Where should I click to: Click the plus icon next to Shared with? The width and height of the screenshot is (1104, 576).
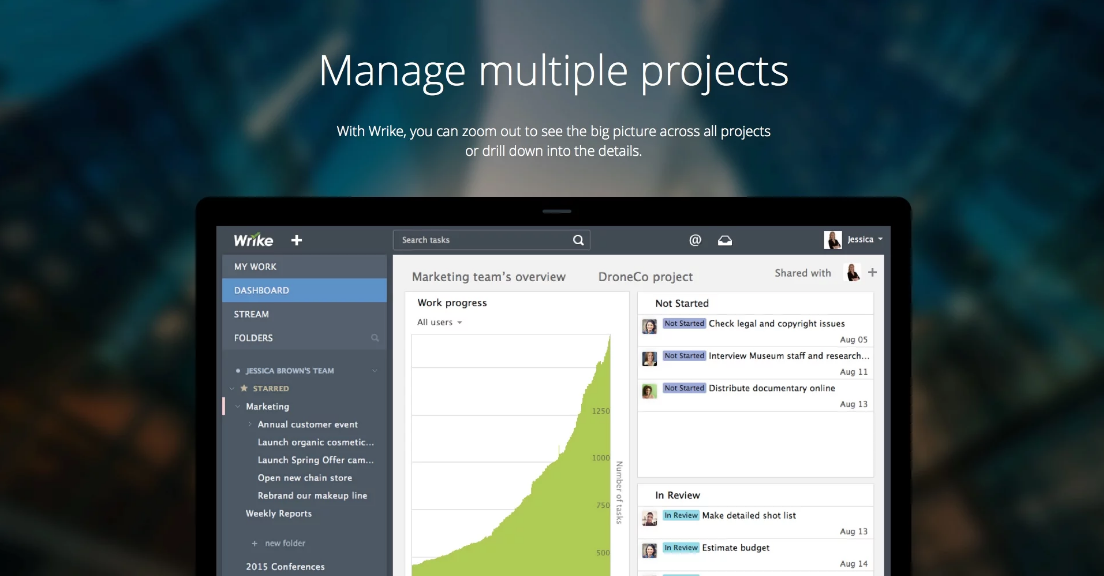tap(872, 272)
